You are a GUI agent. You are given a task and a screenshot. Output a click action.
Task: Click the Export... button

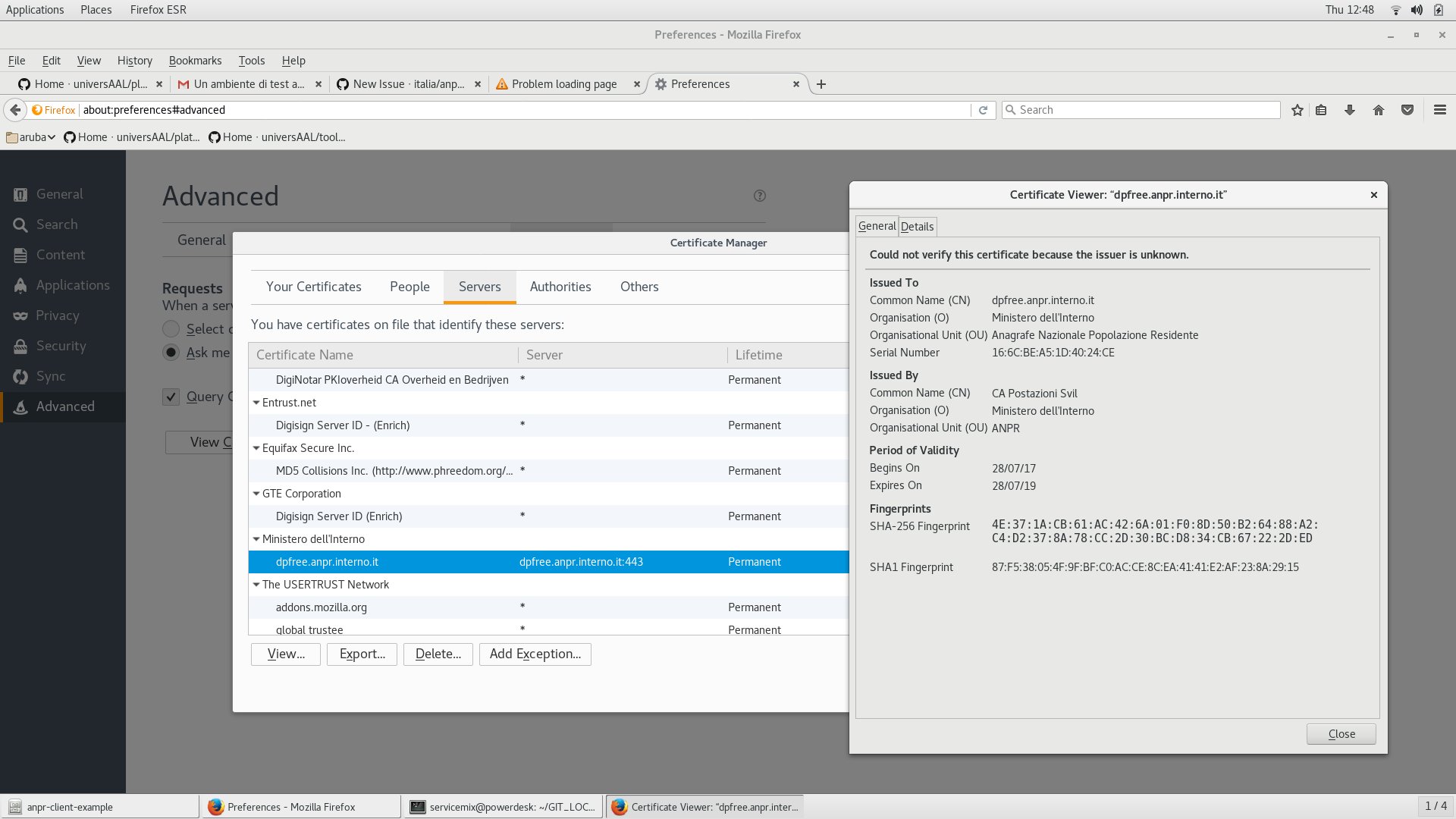[x=362, y=654]
